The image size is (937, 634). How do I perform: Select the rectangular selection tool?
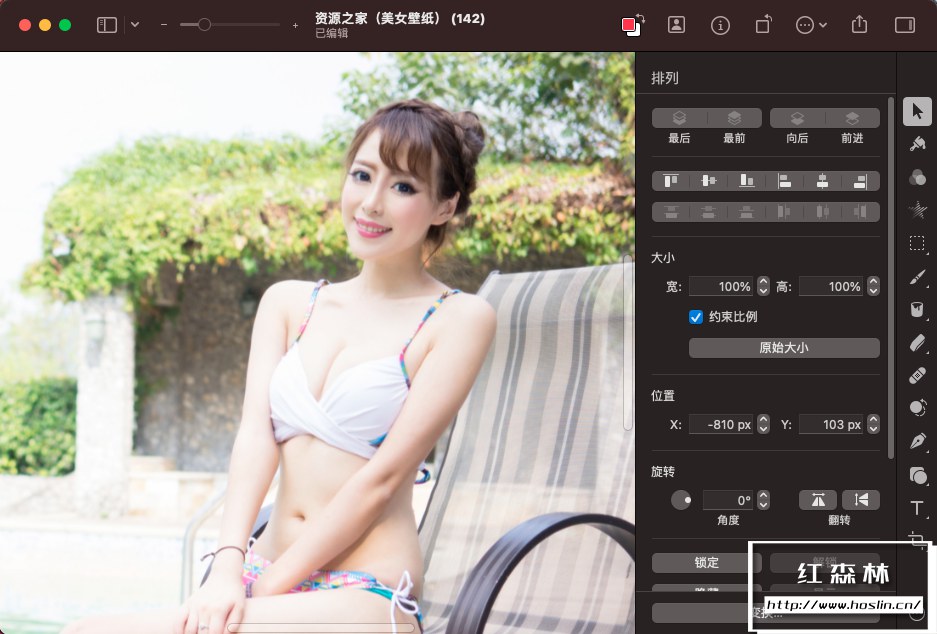917,243
